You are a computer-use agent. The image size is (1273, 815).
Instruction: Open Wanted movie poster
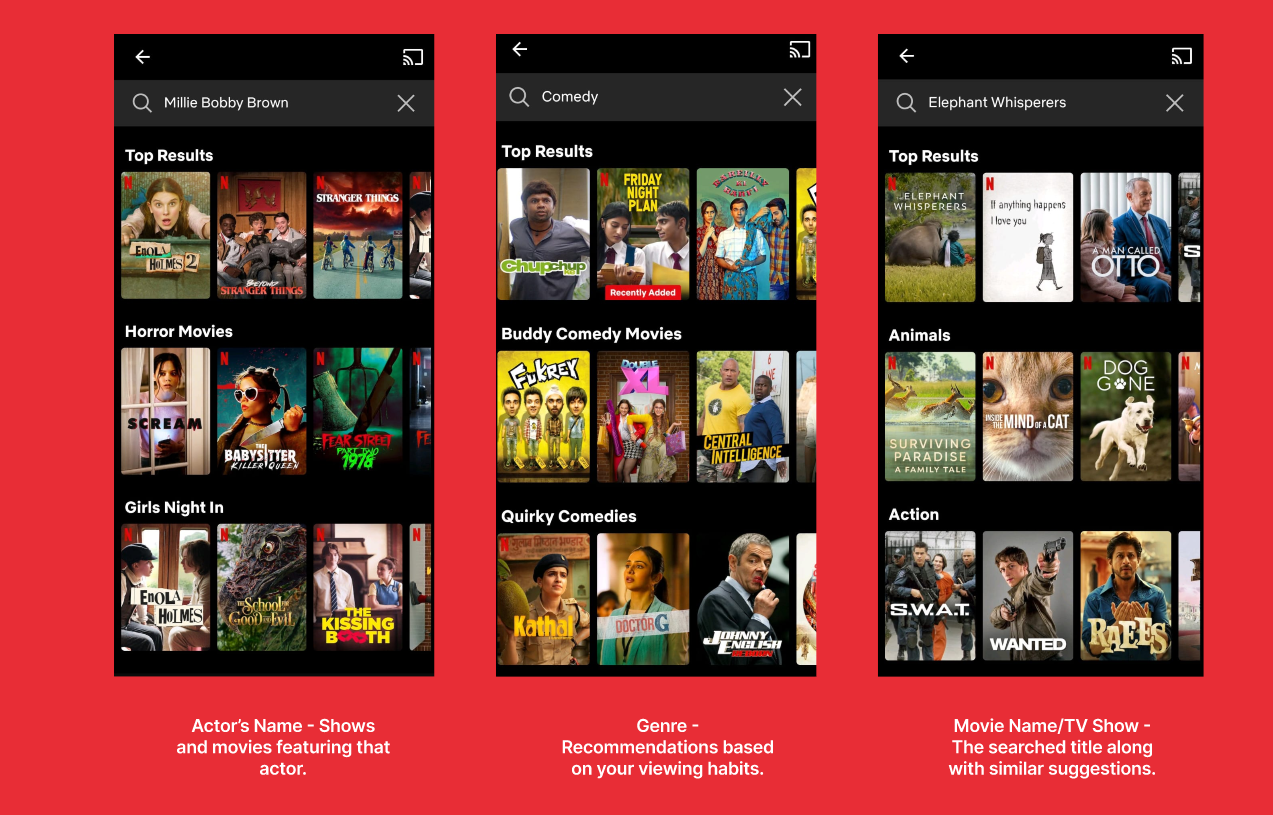coord(1028,595)
